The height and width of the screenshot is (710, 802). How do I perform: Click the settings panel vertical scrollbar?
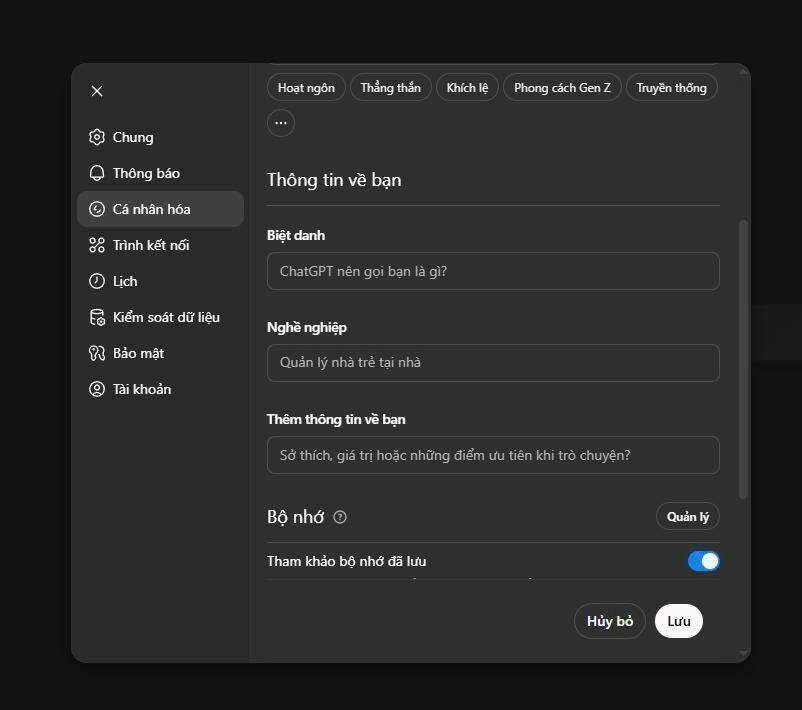(x=743, y=360)
